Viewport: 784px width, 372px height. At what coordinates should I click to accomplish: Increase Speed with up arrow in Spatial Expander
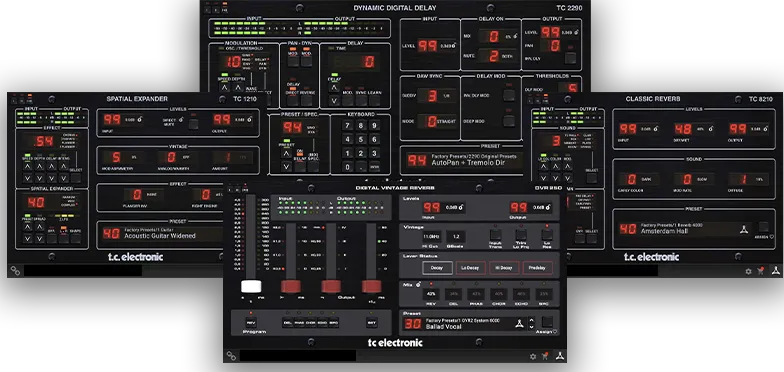[28, 166]
